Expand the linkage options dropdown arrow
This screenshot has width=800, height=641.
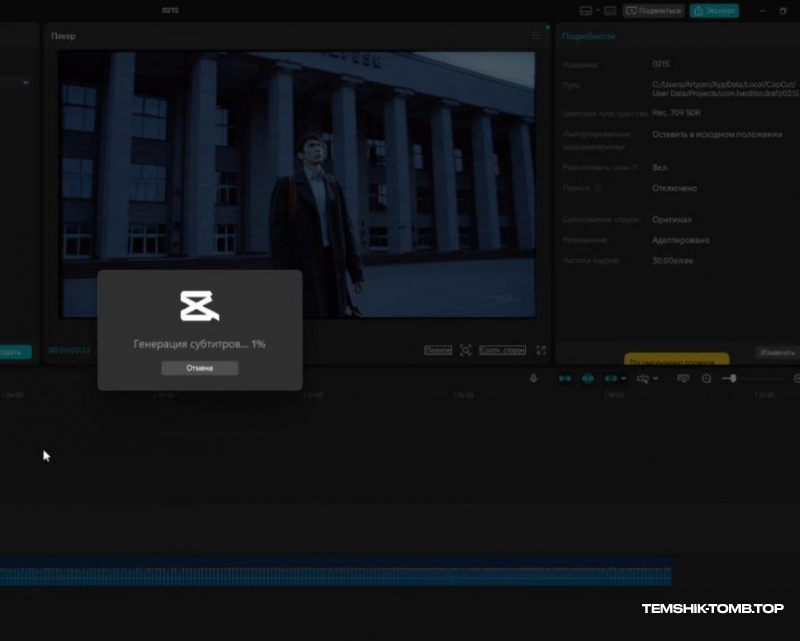(x=624, y=379)
